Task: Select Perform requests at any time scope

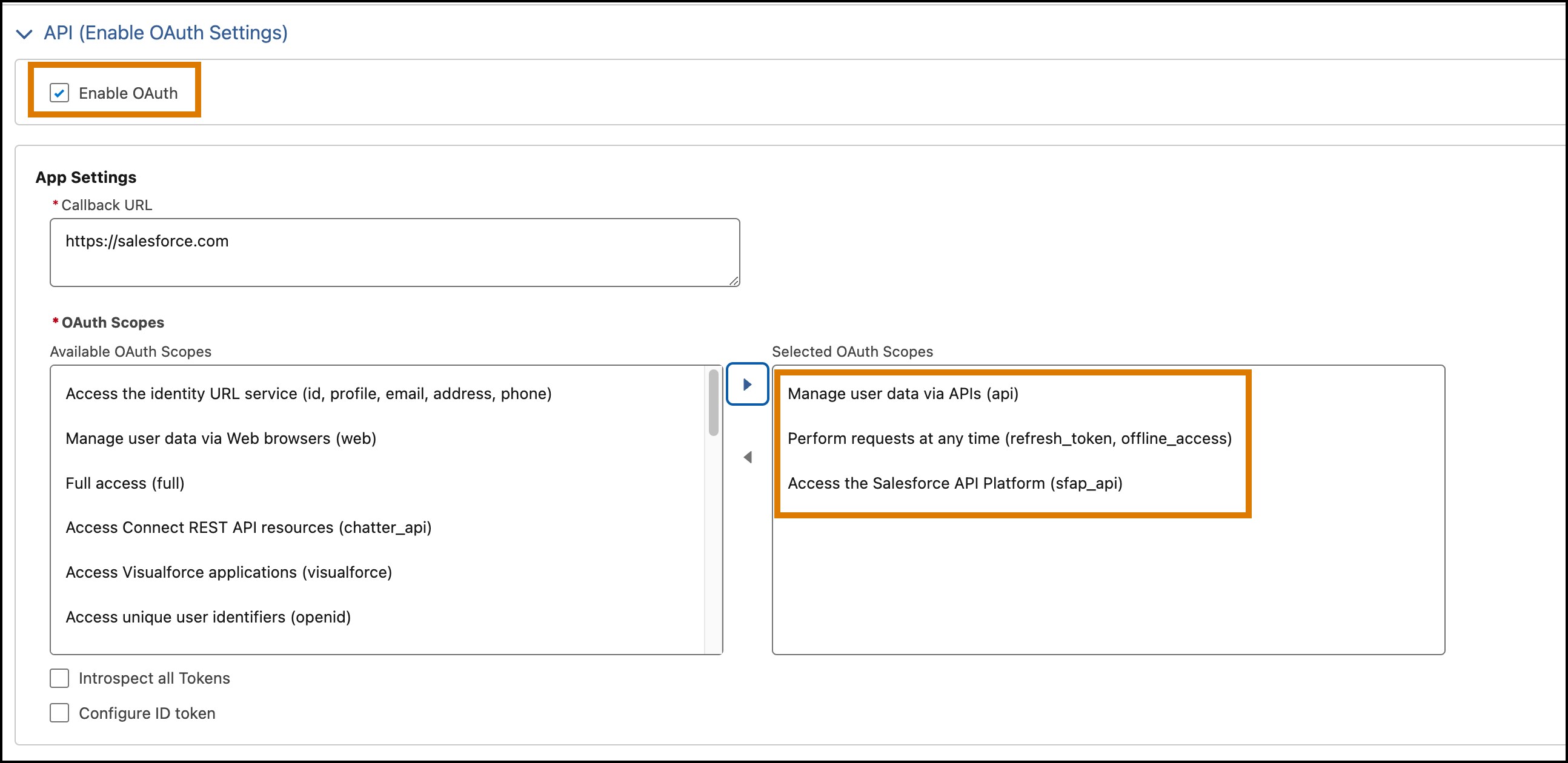Action: pos(1010,438)
